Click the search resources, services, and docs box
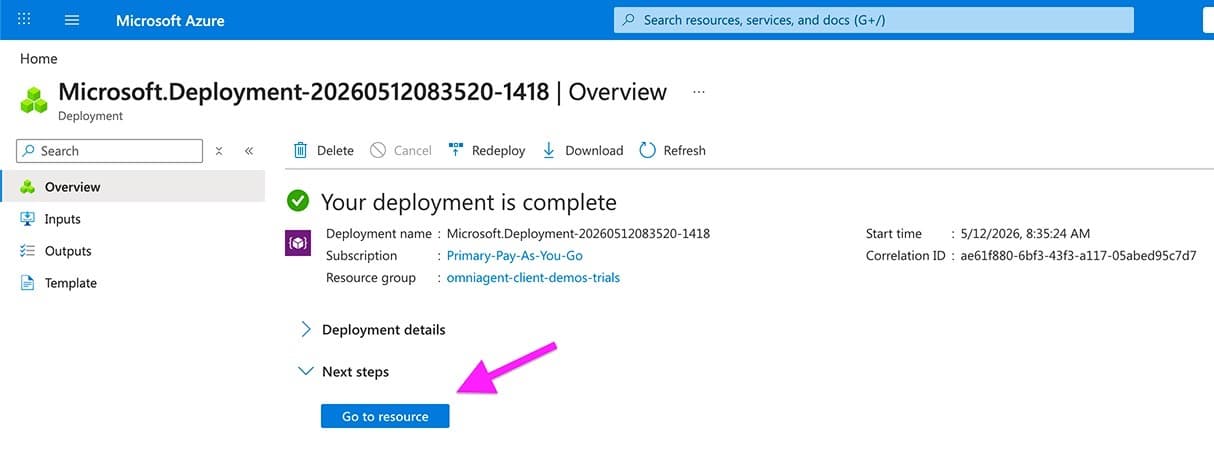This screenshot has width=1214, height=454. pyautogui.click(x=873, y=20)
